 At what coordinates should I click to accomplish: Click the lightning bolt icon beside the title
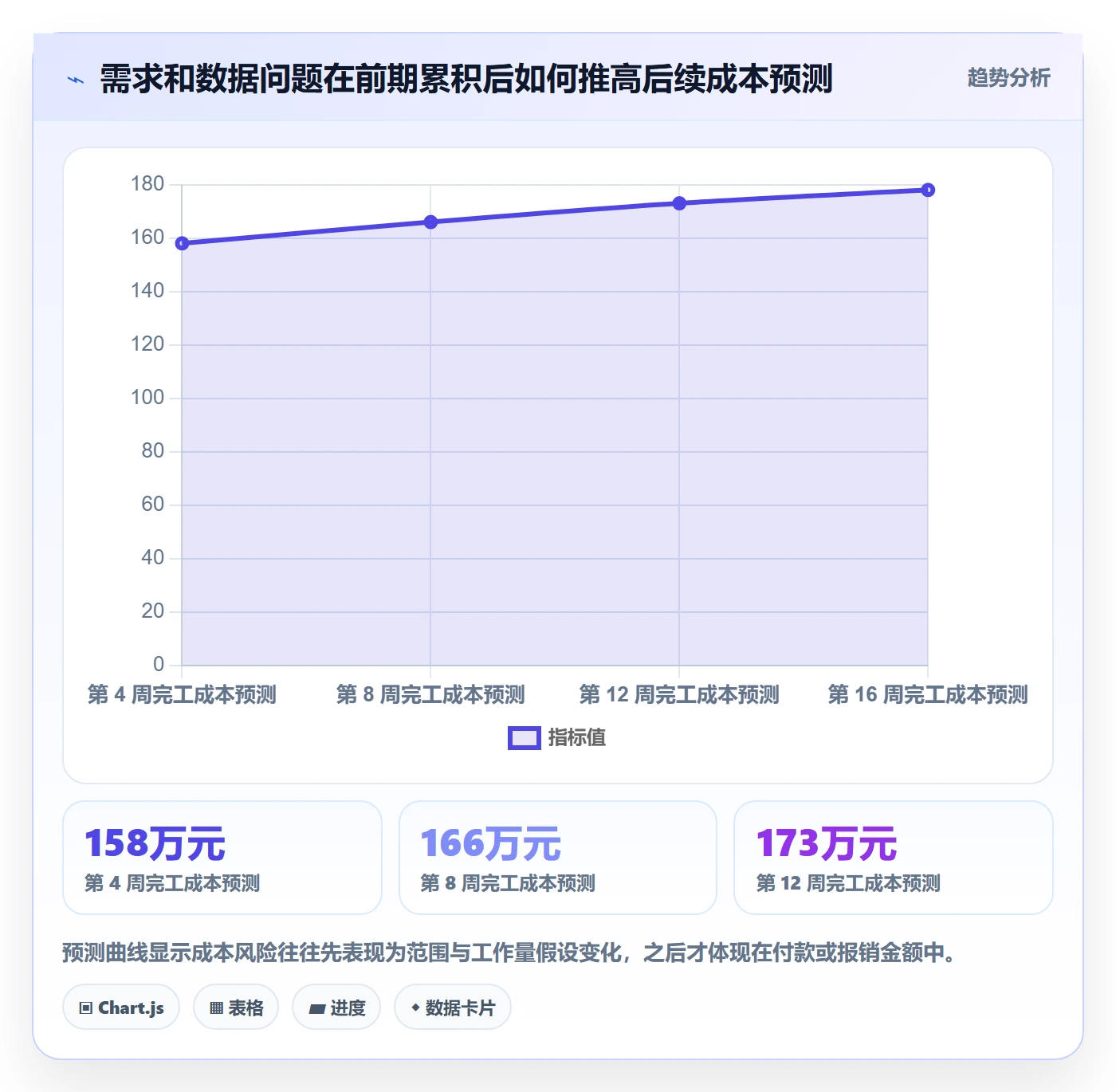76,80
